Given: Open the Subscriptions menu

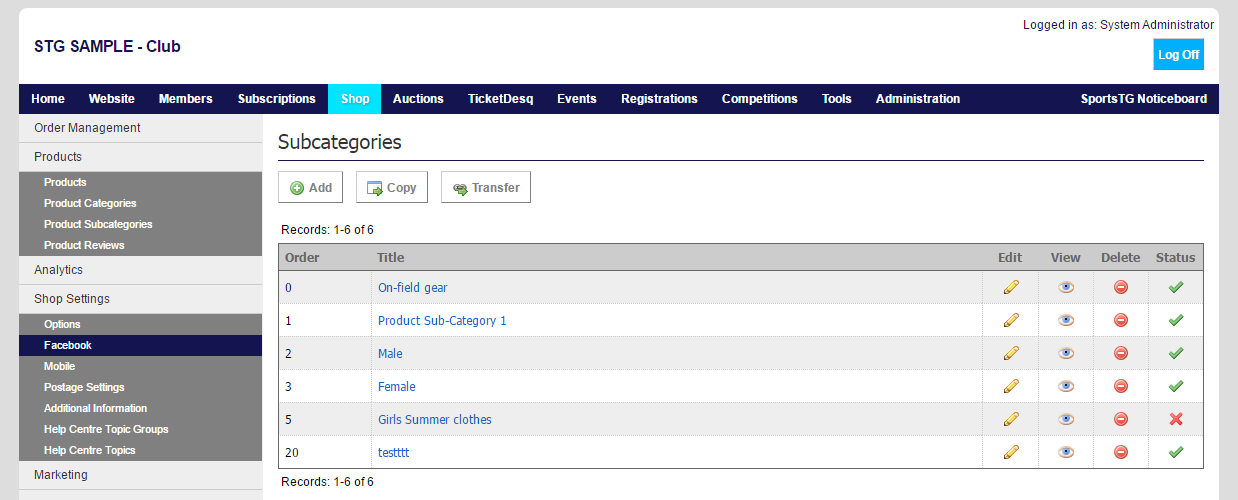Looking at the screenshot, I should 277,99.
